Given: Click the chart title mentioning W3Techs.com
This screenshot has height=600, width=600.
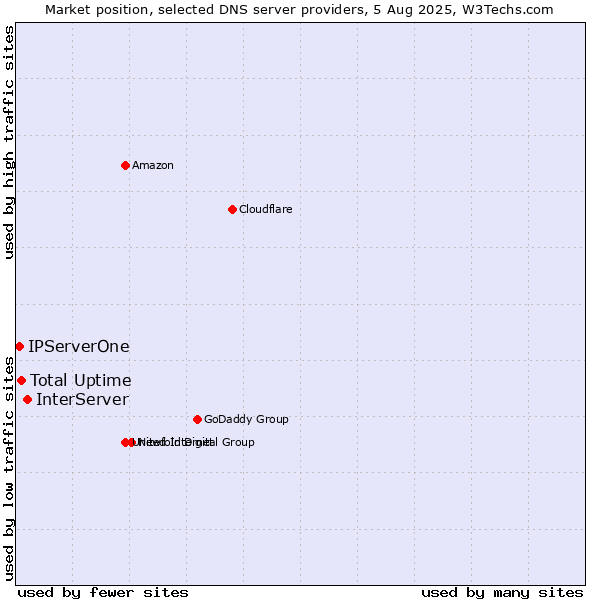Looking at the screenshot, I should click(x=299, y=10).
